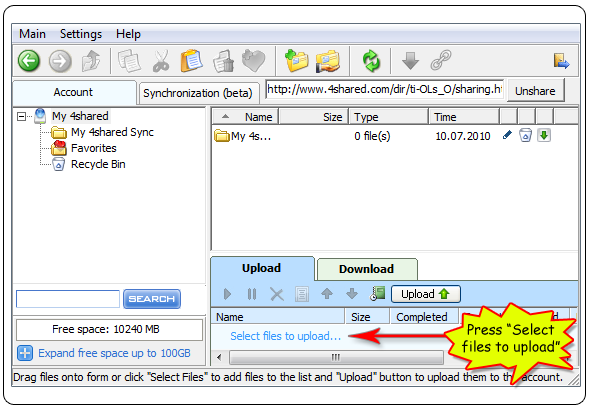Click the Completed column header in upload list
Screen dimensions: 589x408
click(x=424, y=317)
